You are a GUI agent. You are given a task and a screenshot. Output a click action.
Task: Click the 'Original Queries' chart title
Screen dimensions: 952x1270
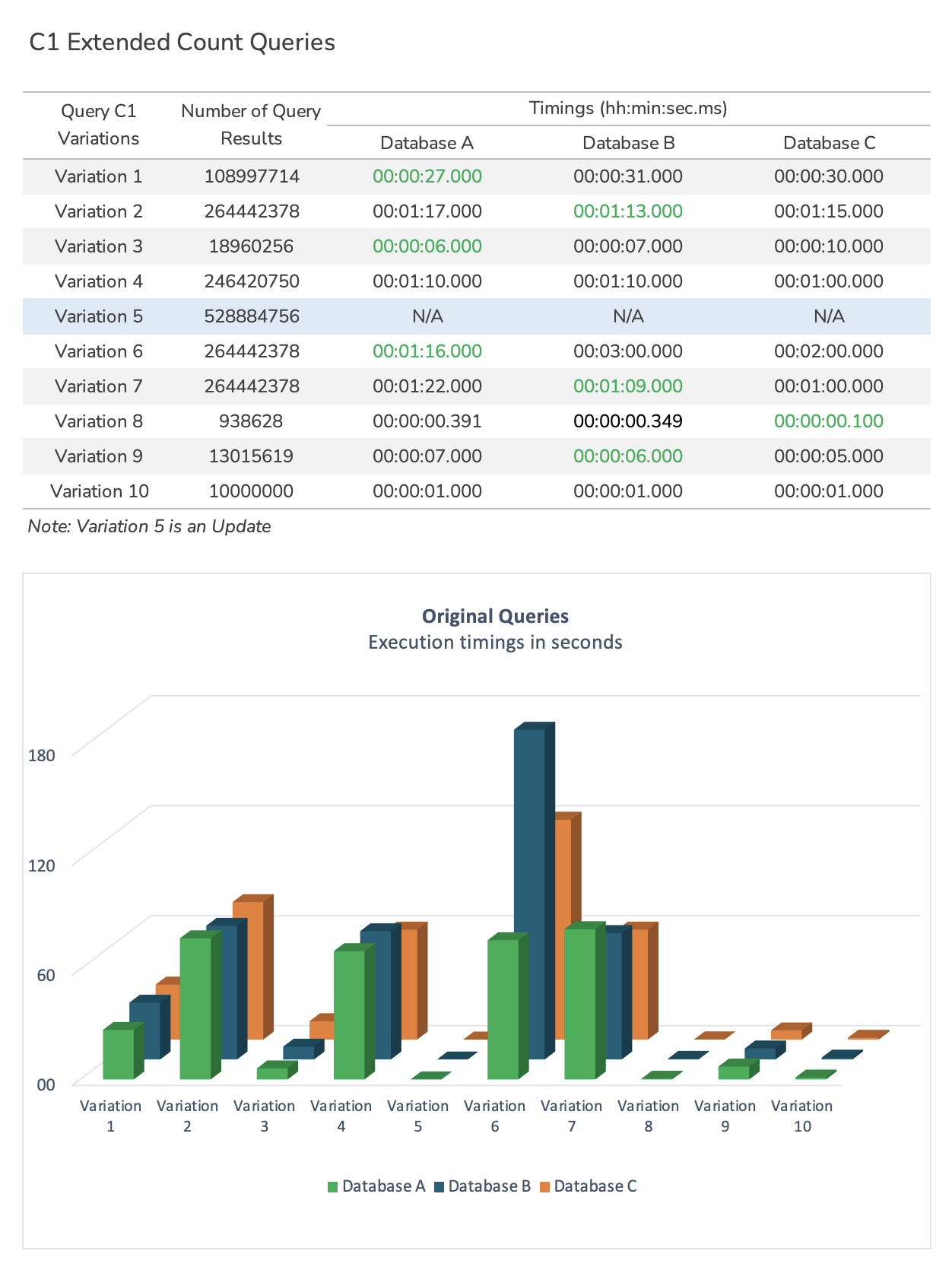pos(495,616)
